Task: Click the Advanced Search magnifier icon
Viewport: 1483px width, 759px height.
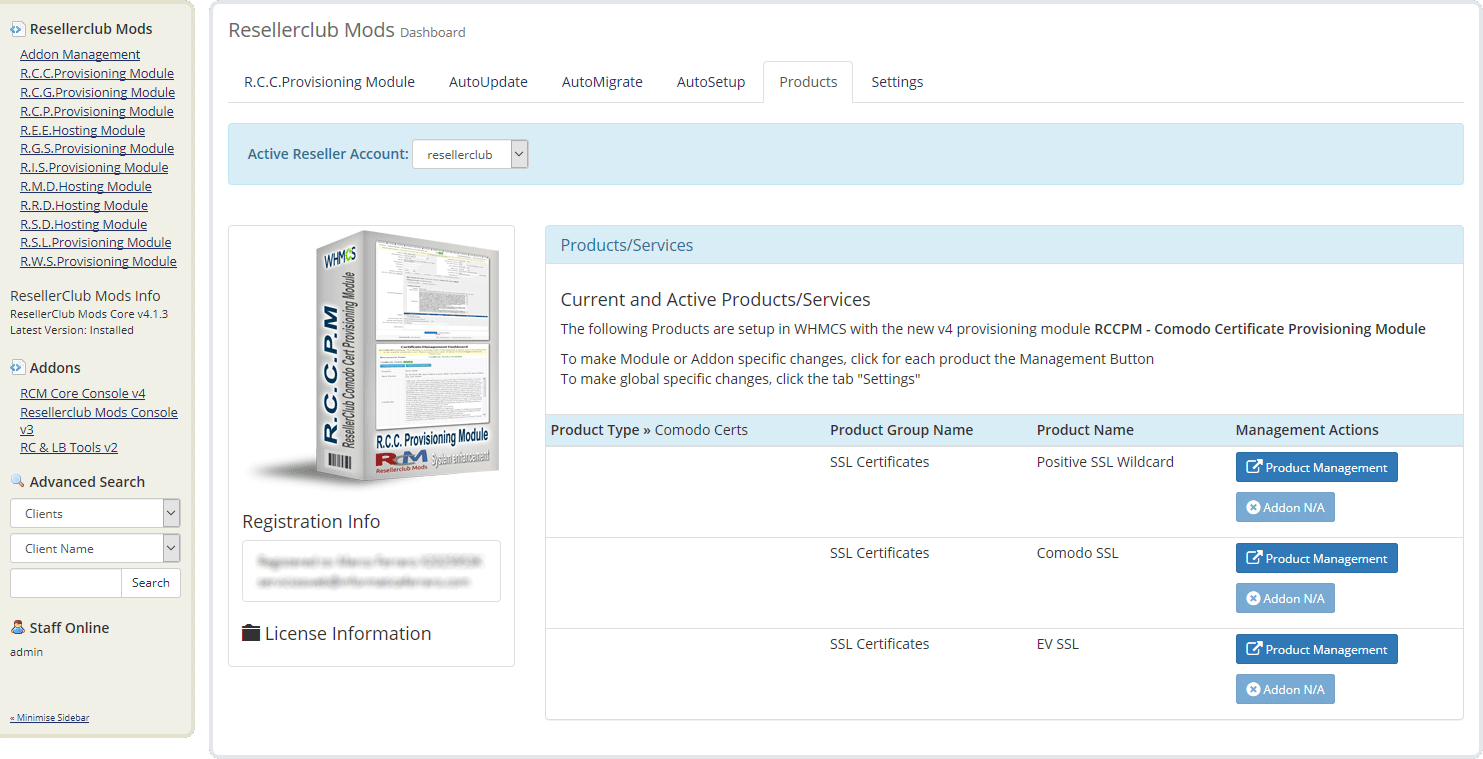Action: coord(17,481)
